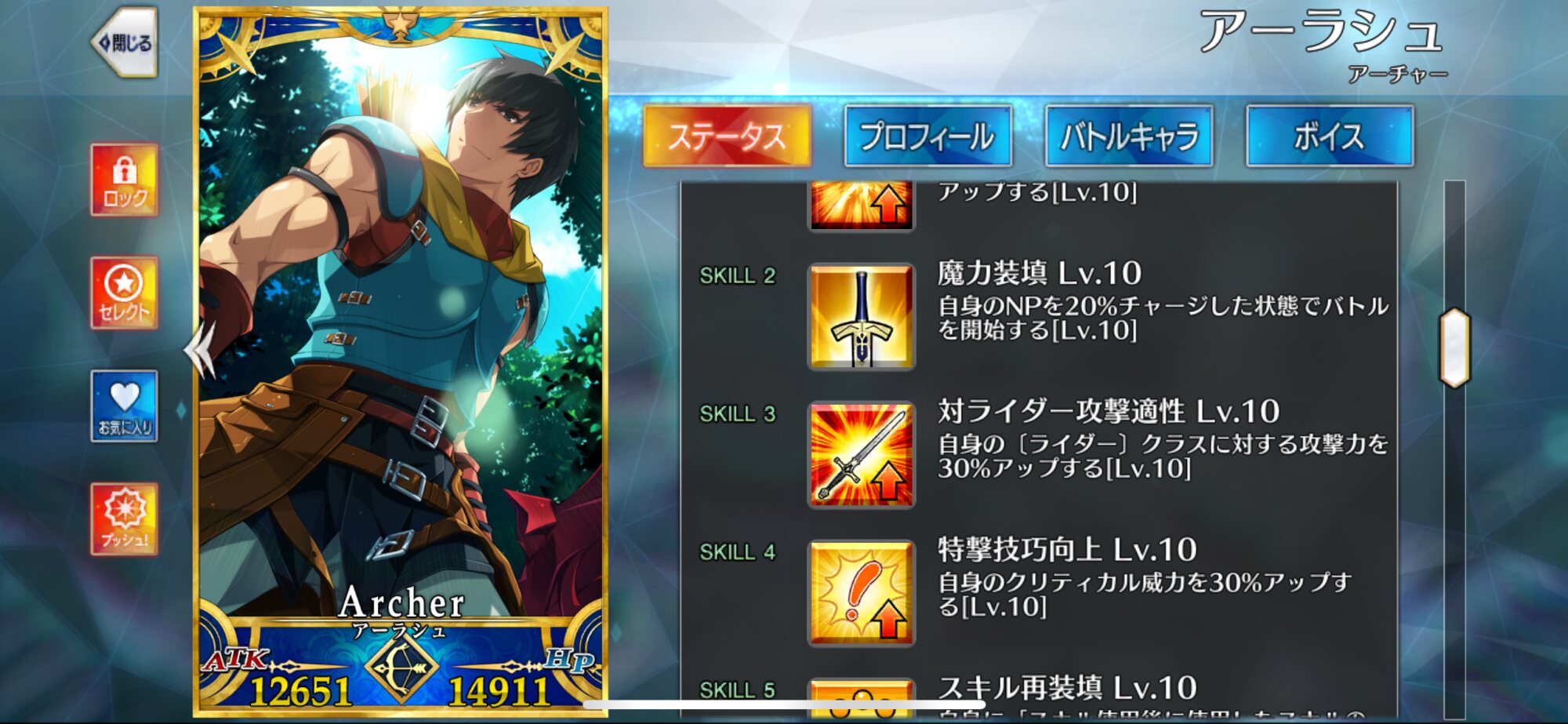Select the 魔力装填 Lv.10 skill title
This screenshot has height=724, width=1568.
pyautogui.click(x=1039, y=273)
